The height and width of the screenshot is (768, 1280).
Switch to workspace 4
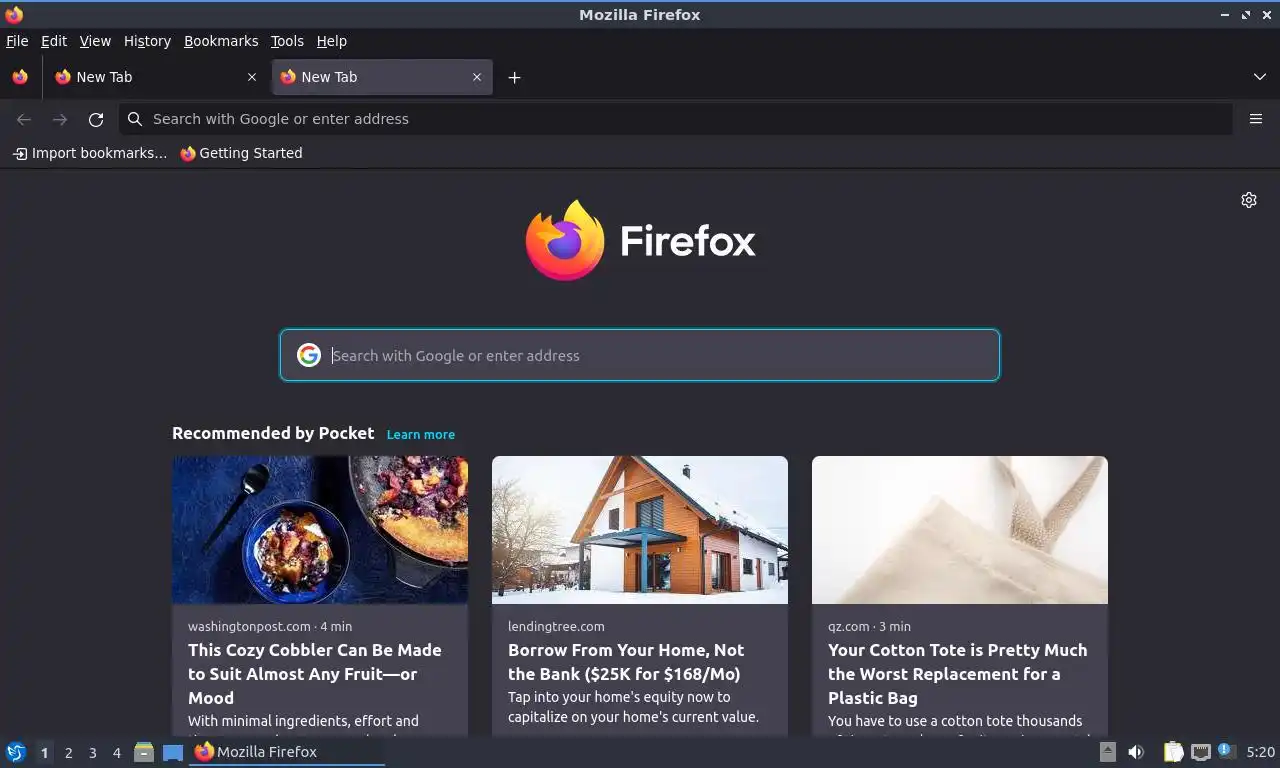point(116,753)
